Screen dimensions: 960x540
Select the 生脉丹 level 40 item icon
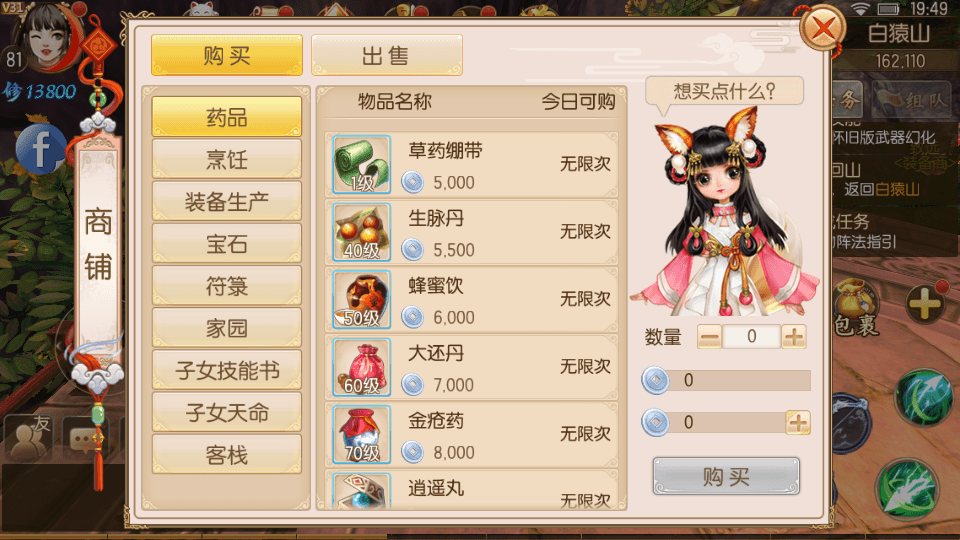point(362,232)
